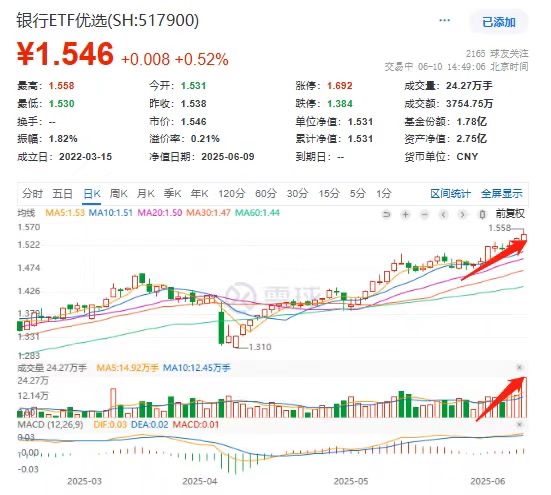Click the 振幅 value 1.82%
Viewport: 551px width, 495px height.
63,139
